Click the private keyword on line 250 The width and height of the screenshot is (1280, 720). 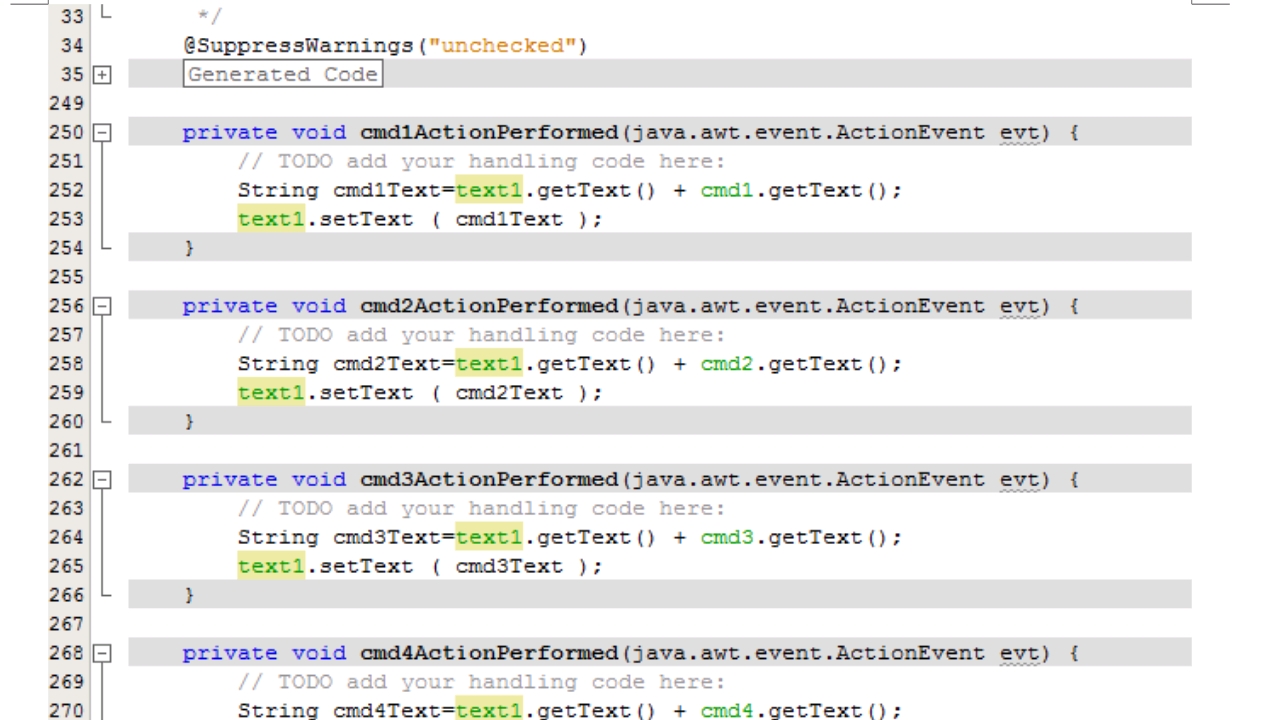[x=230, y=132]
